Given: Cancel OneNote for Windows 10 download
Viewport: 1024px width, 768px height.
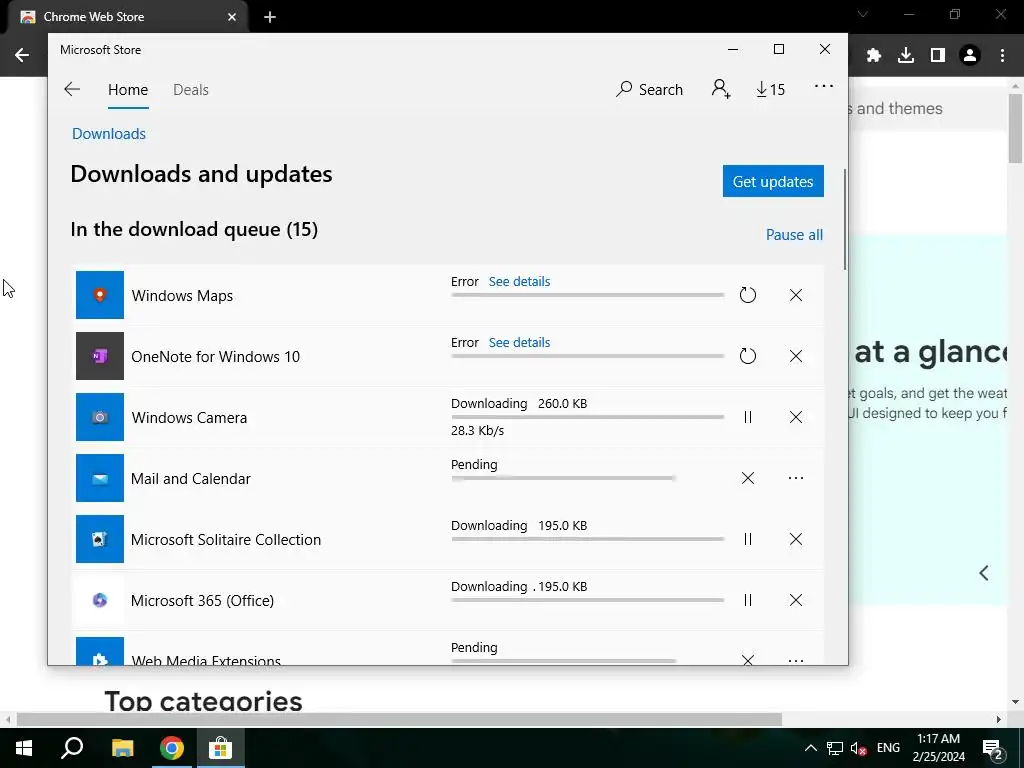Looking at the screenshot, I should click(x=795, y=356).
